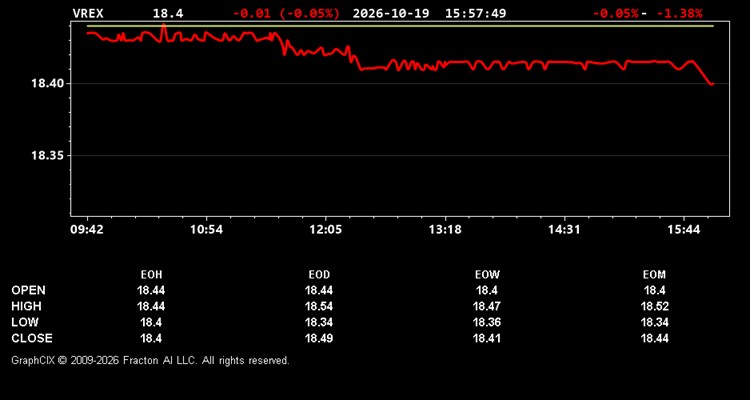Click the EOW column header
The height and width of the screenshot is (400, 750).
[x=487, y=275]
